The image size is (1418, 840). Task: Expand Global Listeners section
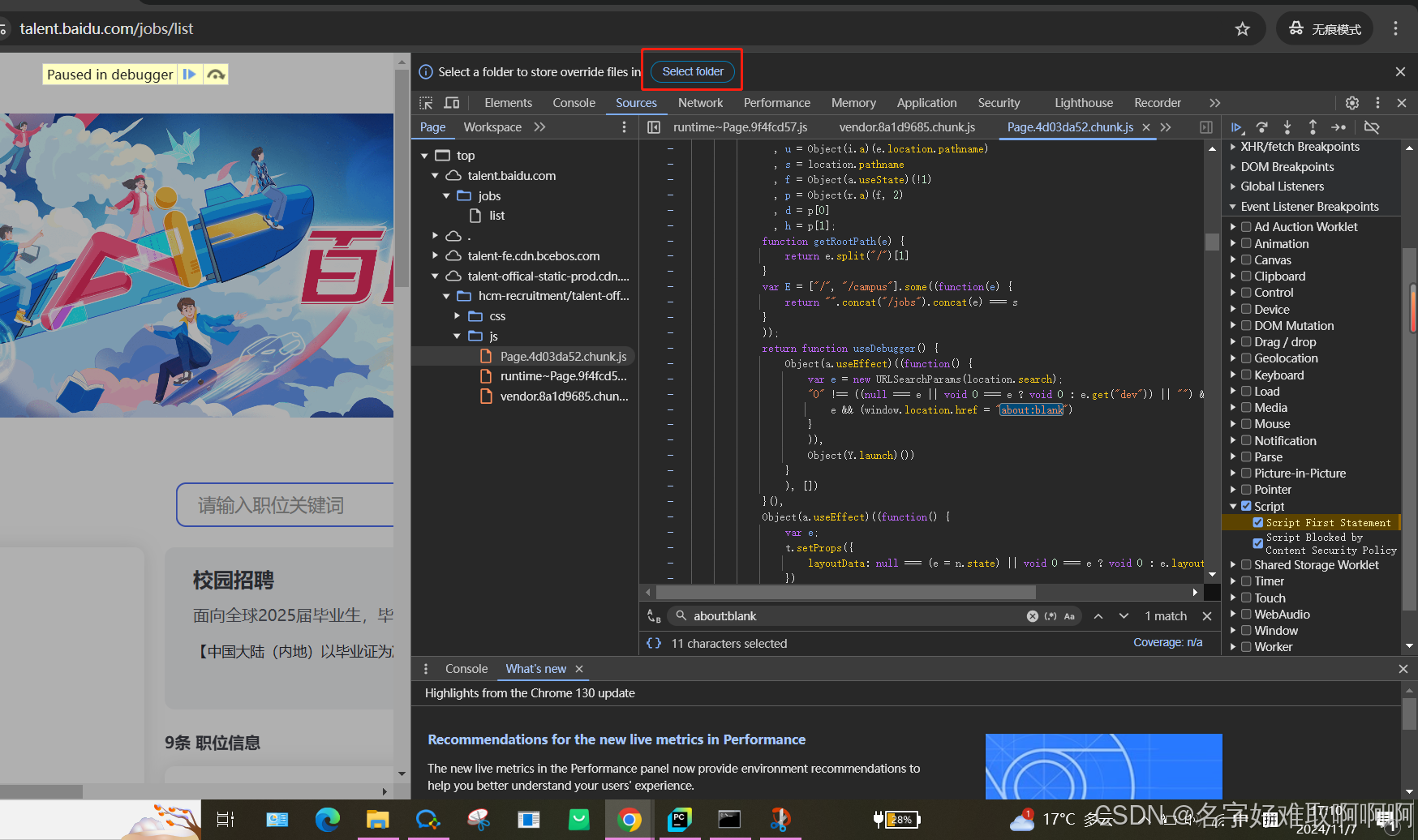(1233, 186)
